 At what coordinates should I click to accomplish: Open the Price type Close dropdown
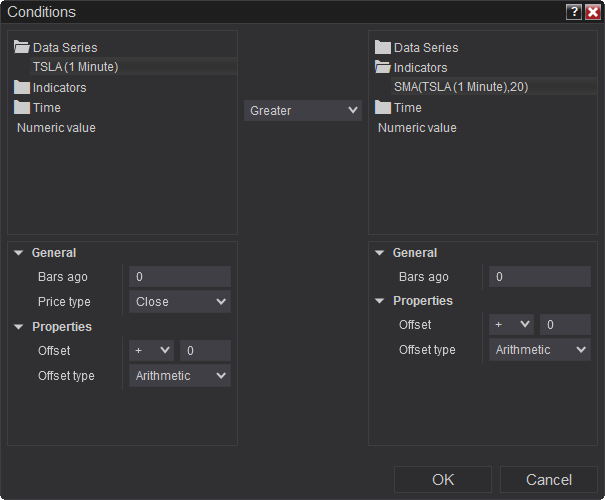coord(180,302)
